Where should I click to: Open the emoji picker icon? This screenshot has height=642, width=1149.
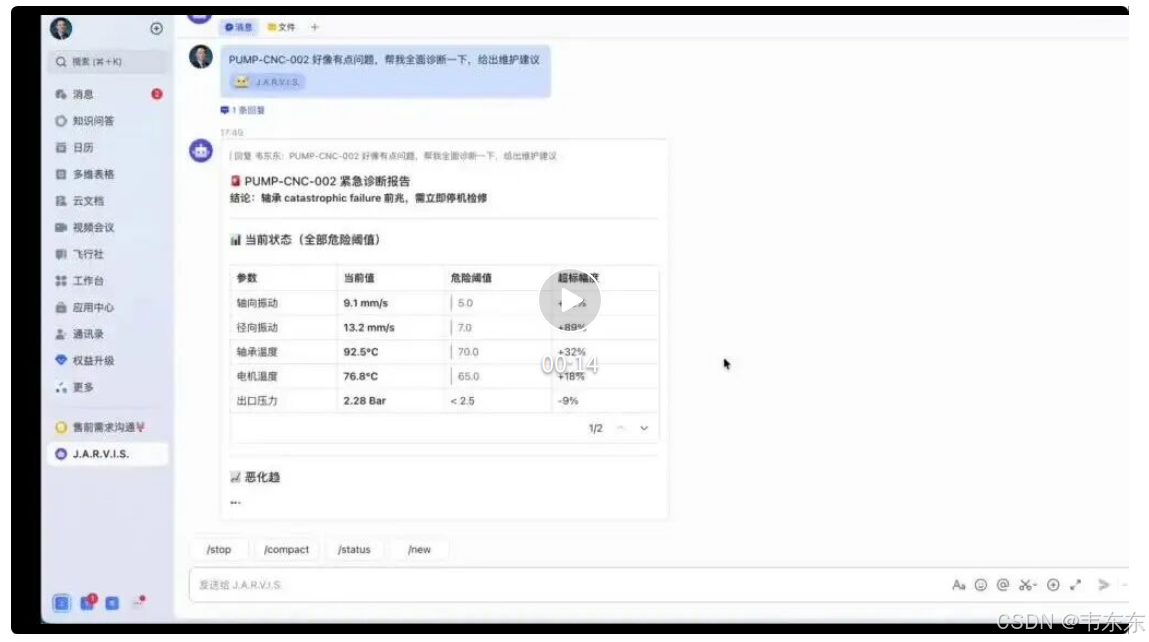tap(981, 585)
